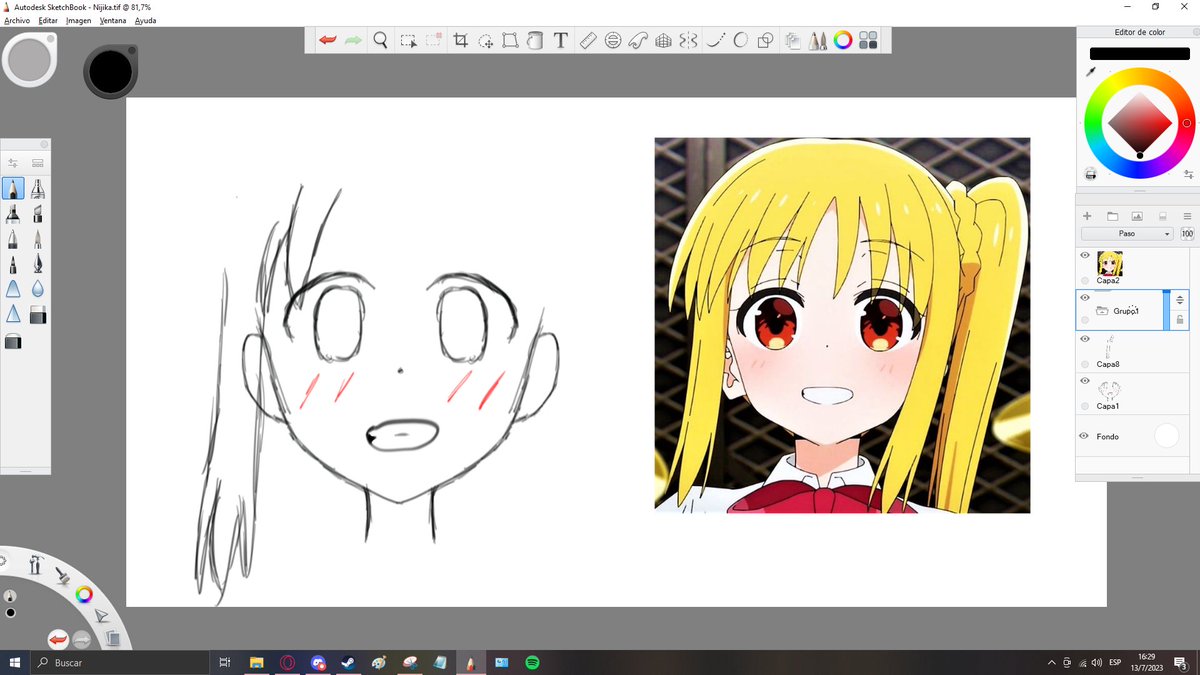
Task: Select the Capa2 layer thumbnail
Action: pyautogui.click(x=1109, y=263)
